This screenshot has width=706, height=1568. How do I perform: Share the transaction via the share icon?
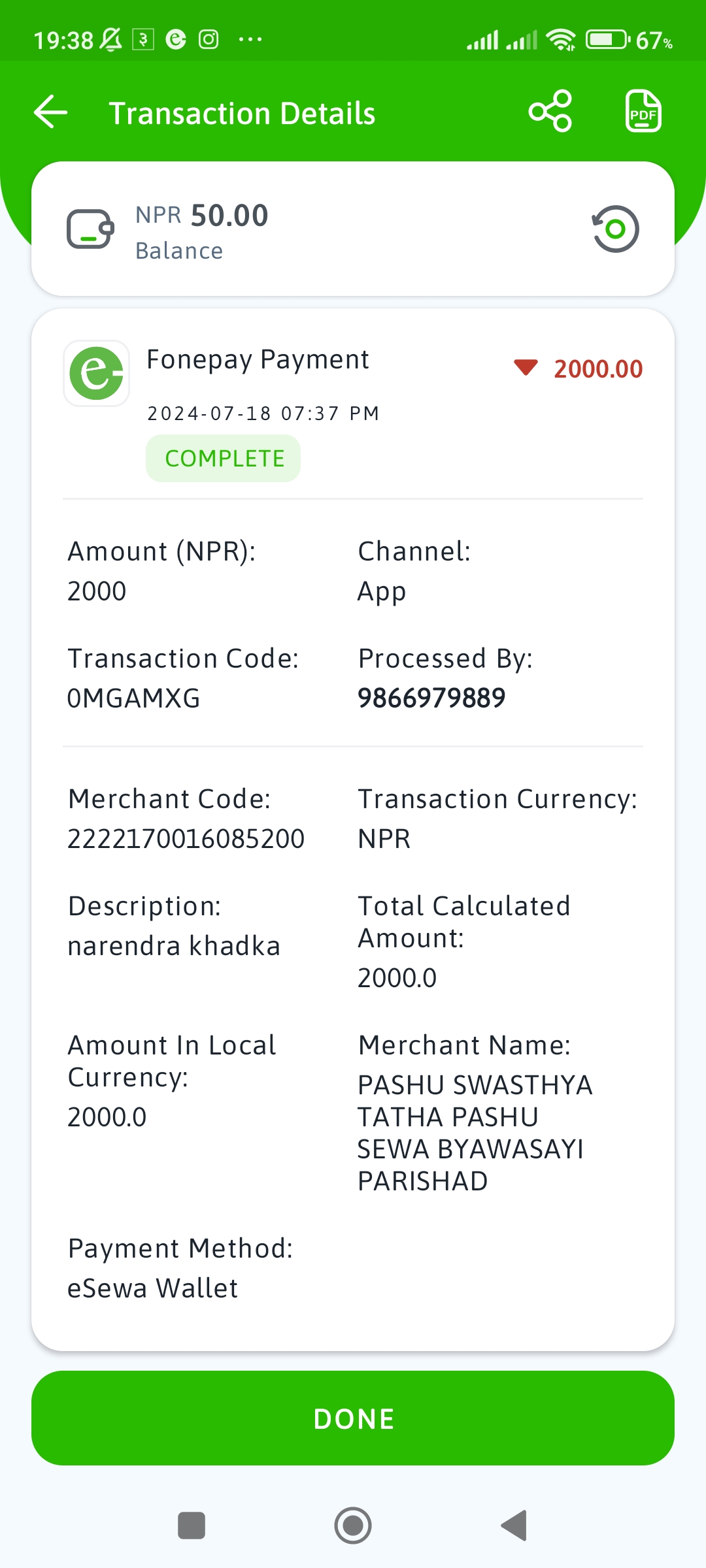pyautogui.click(x=550, y=112)
